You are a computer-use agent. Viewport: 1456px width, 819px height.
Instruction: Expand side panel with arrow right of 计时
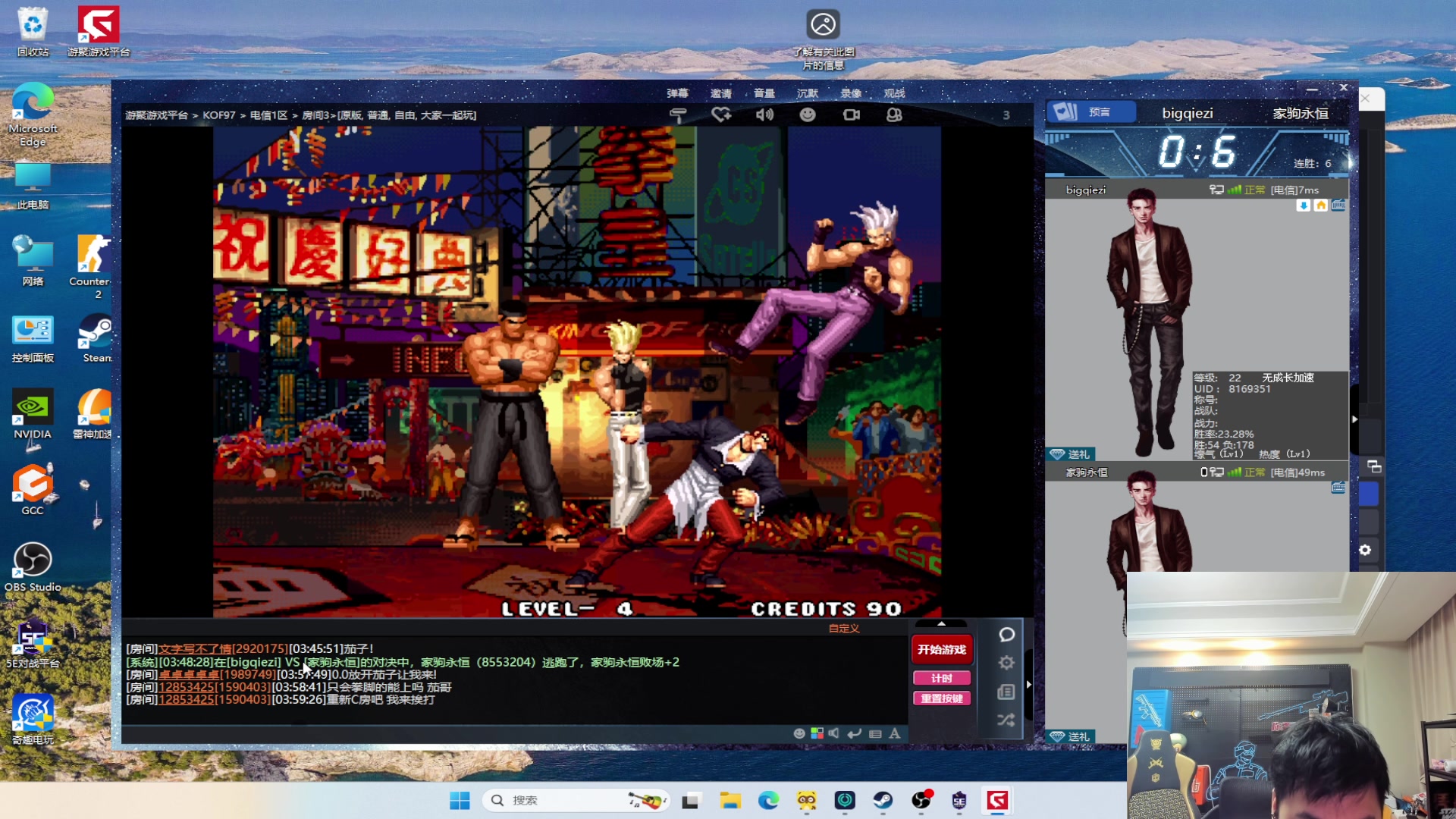tap(1029, 684)
